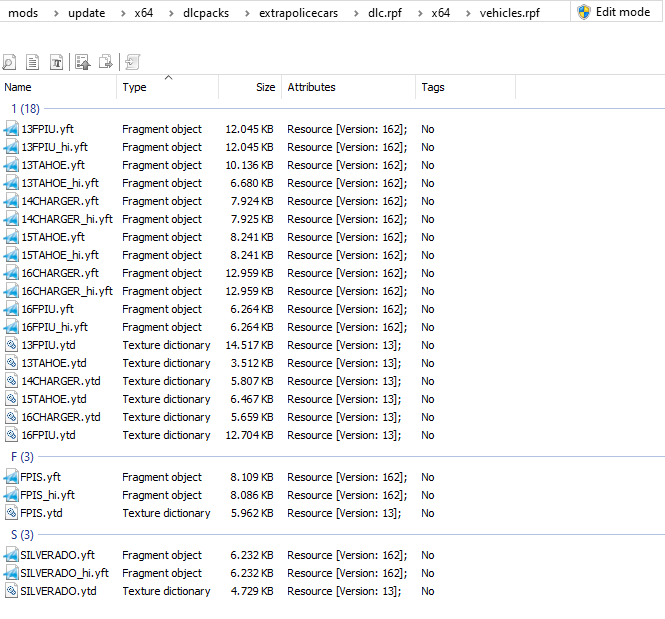Collapse the 'F (3)' file group
The image size is (665, 619).
[22, 457]
